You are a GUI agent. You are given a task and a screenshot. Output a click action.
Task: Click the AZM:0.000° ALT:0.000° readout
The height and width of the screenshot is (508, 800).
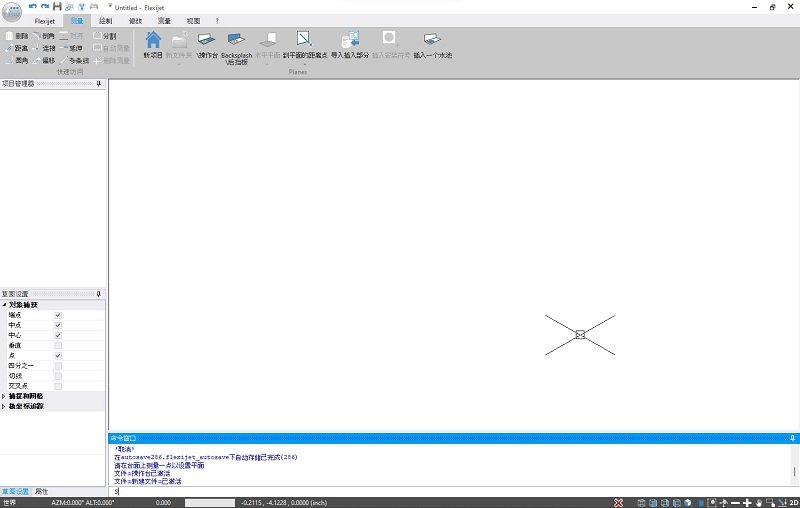[x=83, y=503]
